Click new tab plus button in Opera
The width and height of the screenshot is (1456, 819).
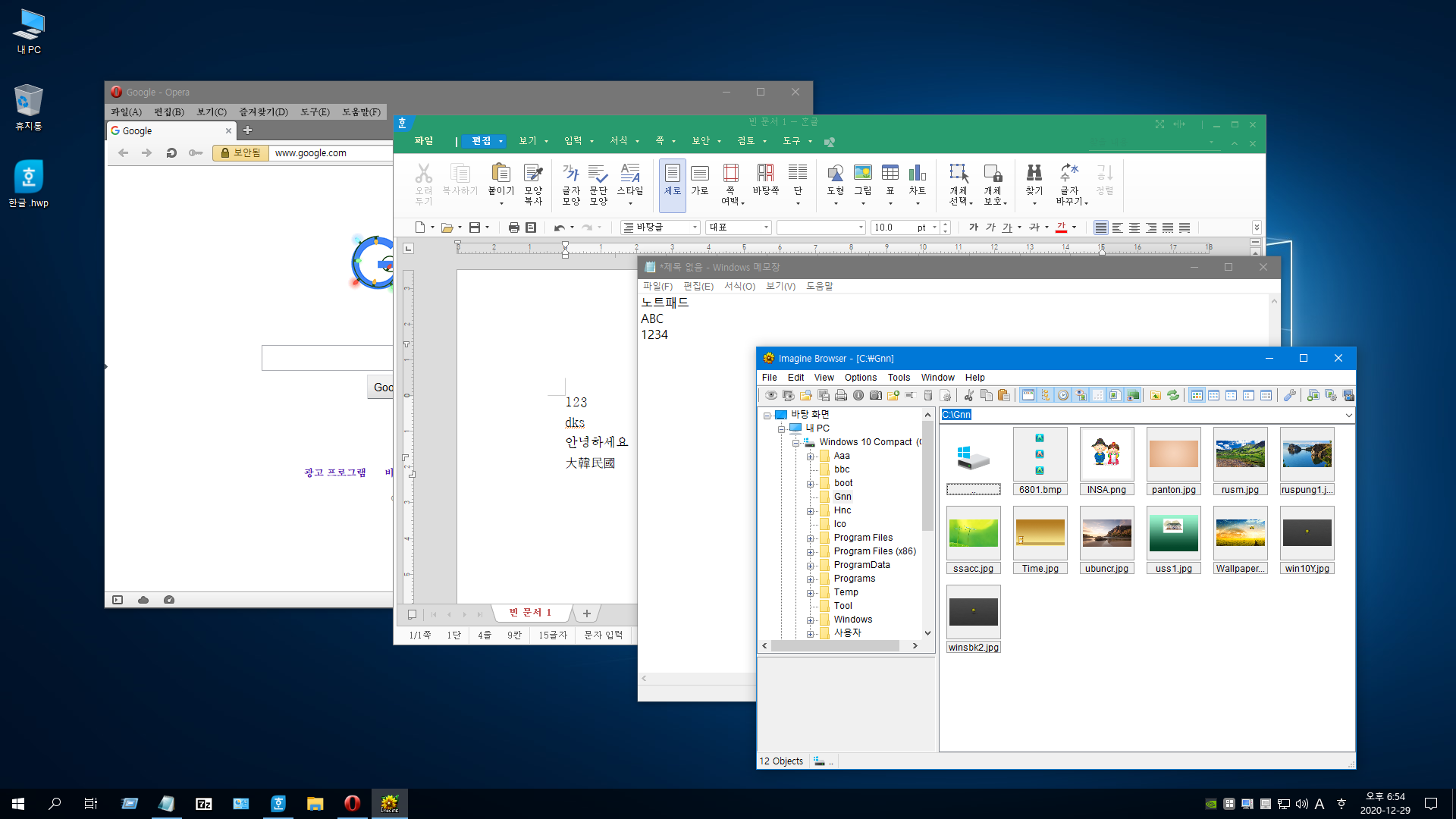pos(247,130)
